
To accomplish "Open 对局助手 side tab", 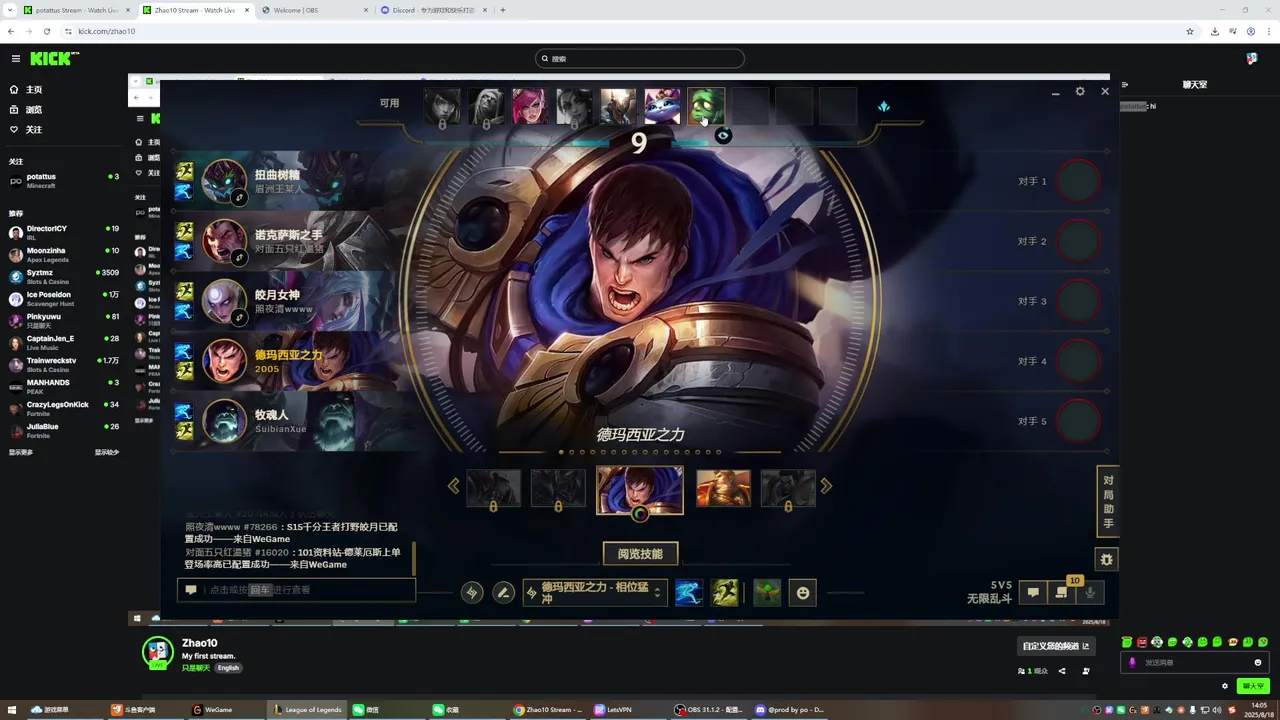I will [x=1108, y=500].
